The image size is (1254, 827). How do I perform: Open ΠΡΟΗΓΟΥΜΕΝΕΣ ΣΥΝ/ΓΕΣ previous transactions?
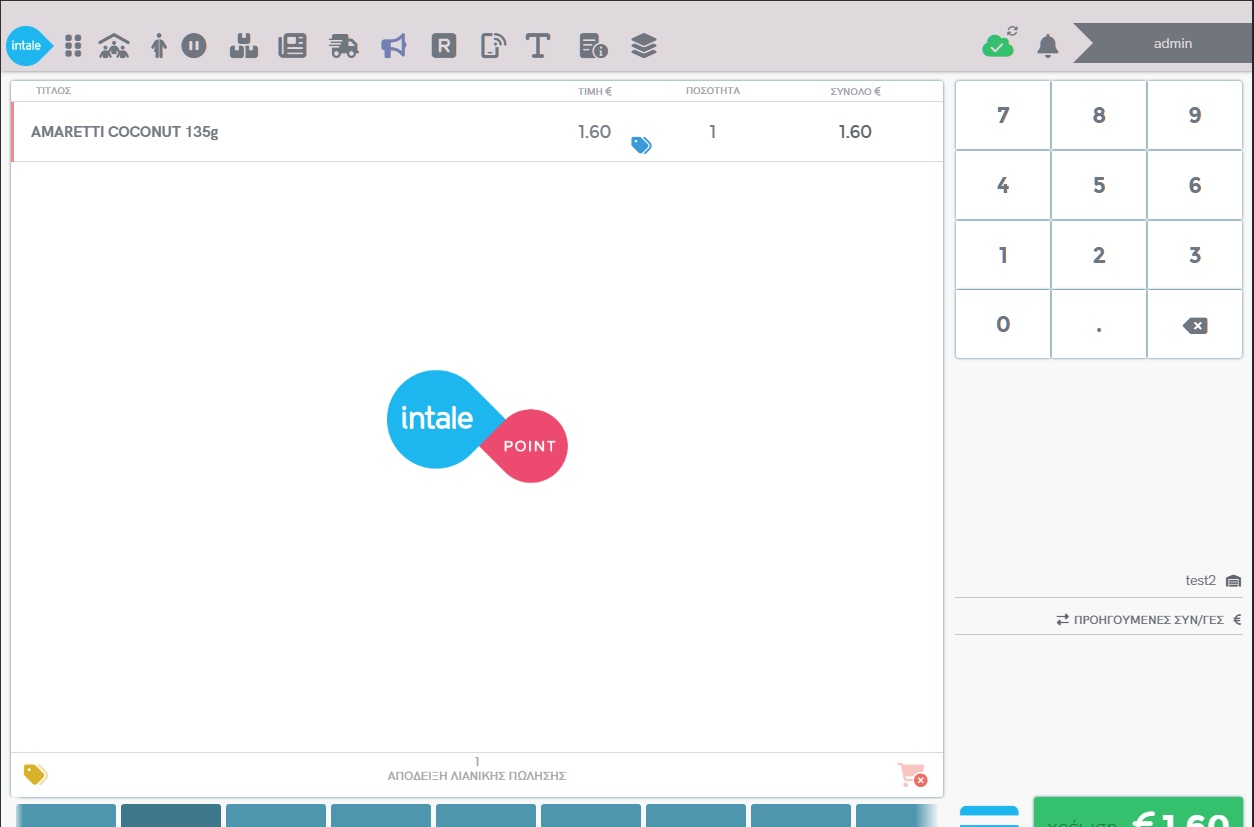1149,620
